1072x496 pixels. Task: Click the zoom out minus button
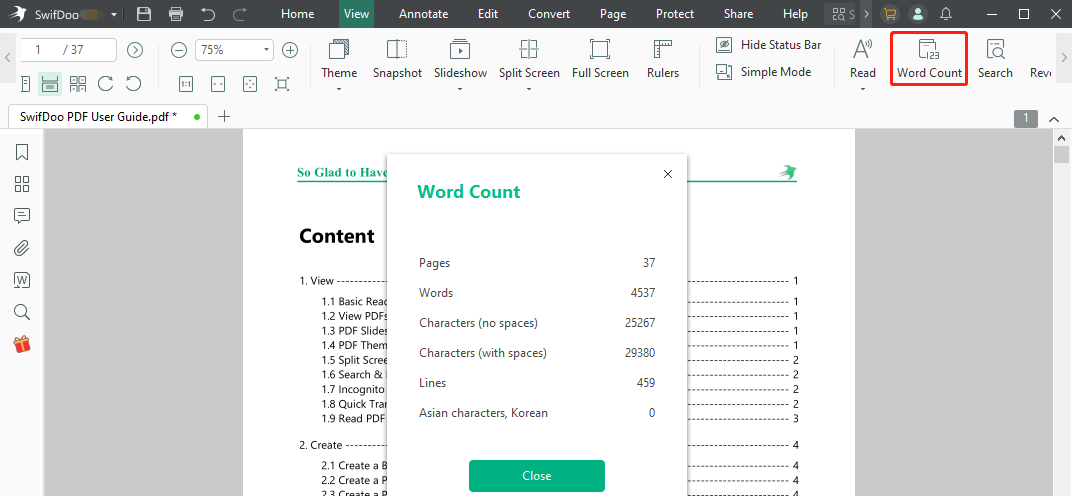178,49
